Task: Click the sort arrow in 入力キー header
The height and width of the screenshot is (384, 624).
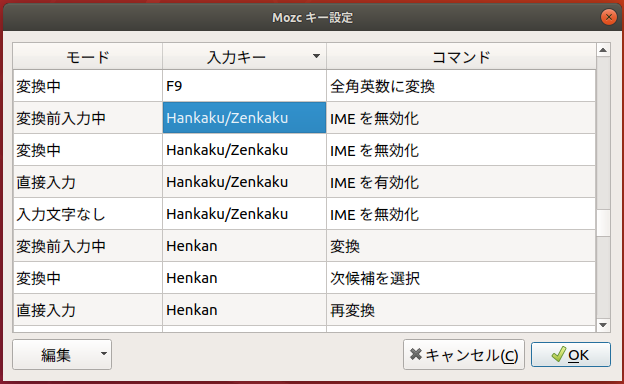Action: click(x=316, y=56)
